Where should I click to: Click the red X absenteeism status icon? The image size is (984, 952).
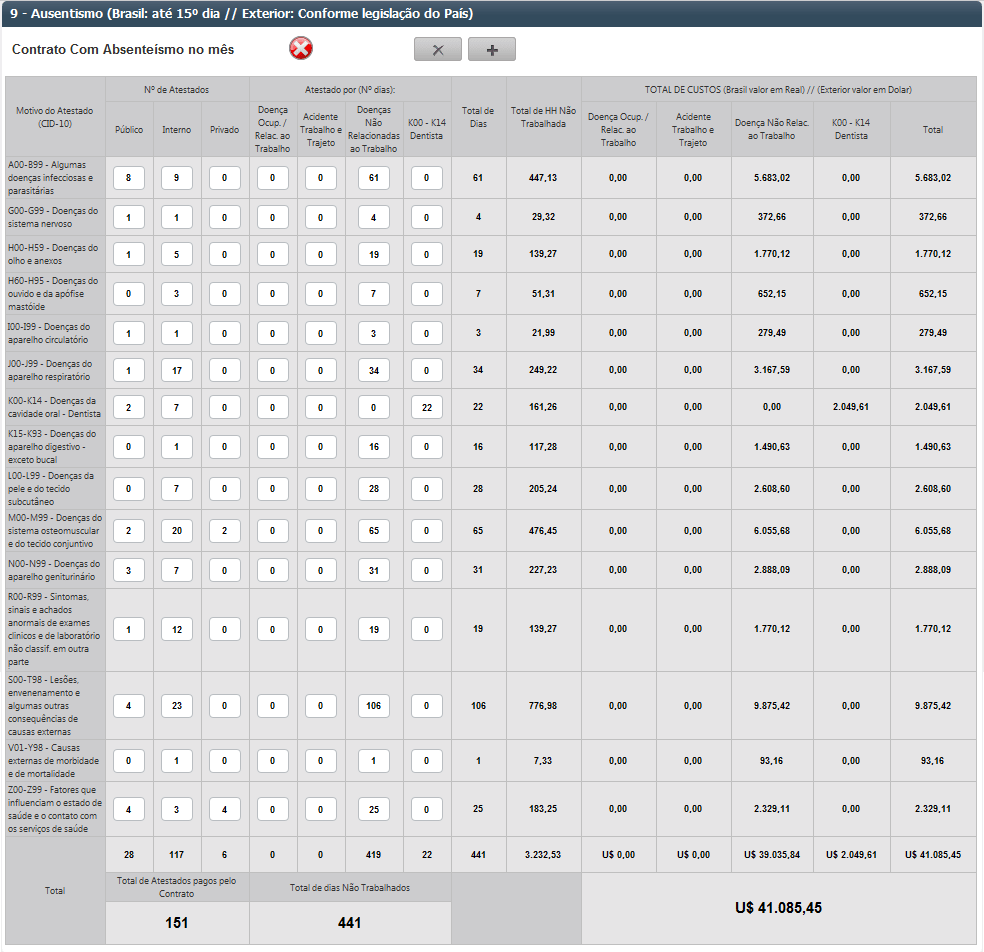tap(301, 49)
